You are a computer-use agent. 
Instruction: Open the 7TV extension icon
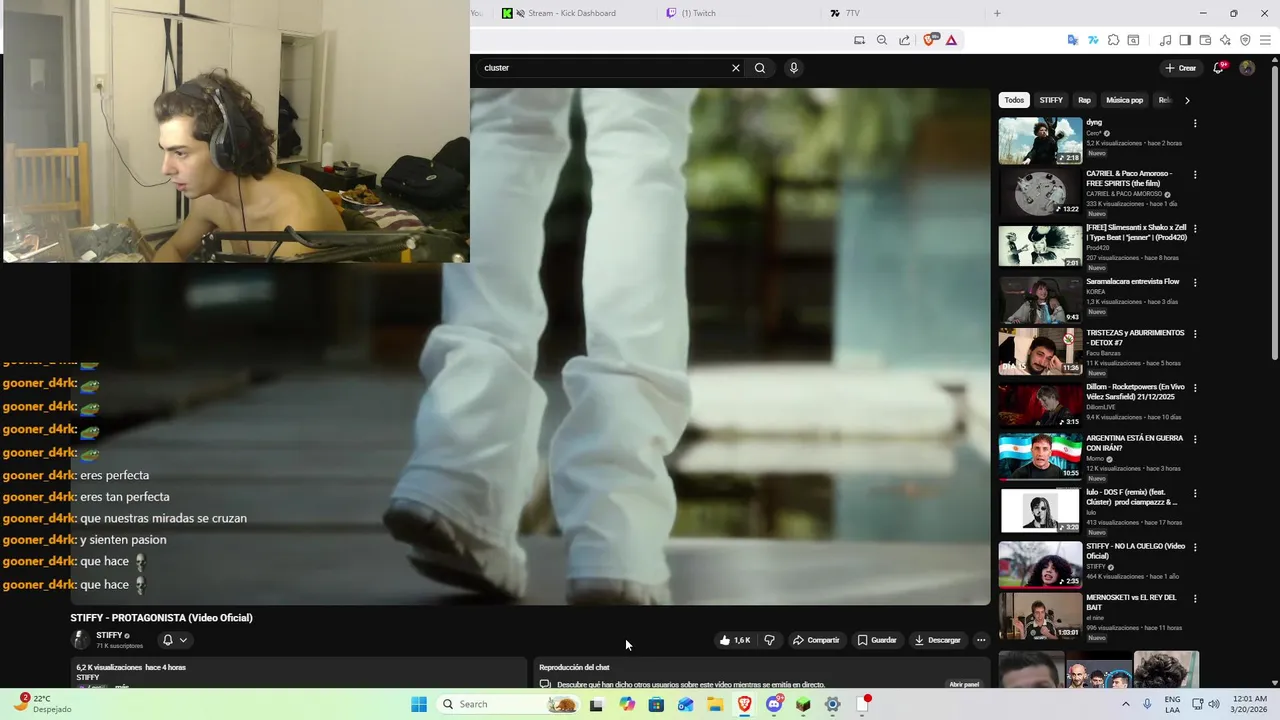1093,40
